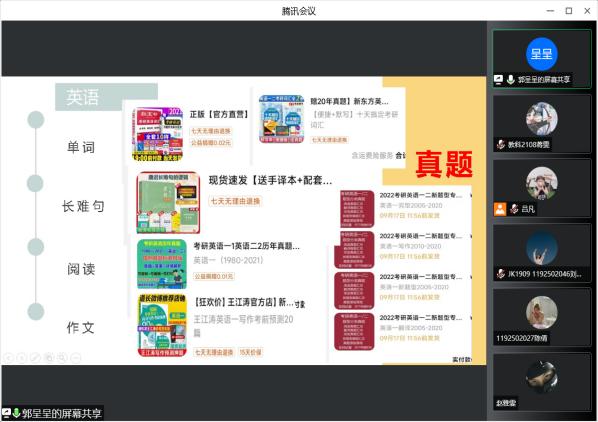Click the avatar above JK1909 1192502046
This screenshot has height=422, width=598.
coord(542,248)
